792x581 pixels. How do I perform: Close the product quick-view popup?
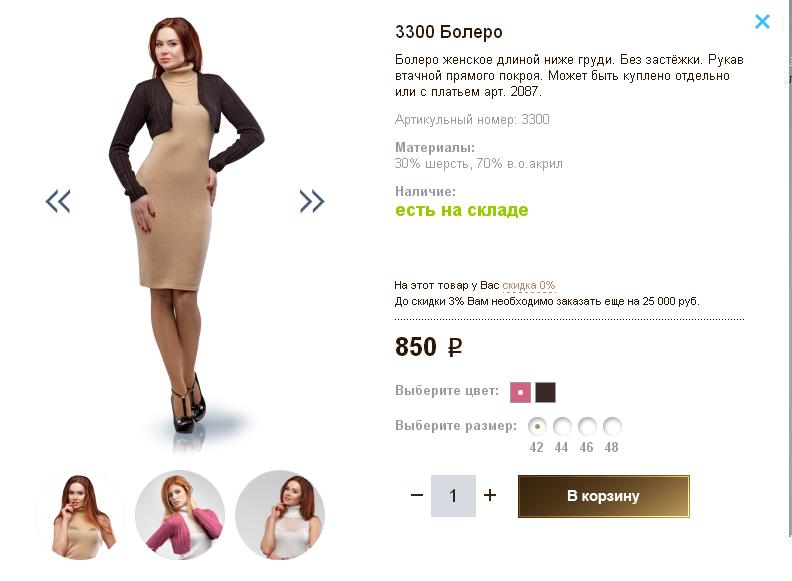[x=762, y=21]
